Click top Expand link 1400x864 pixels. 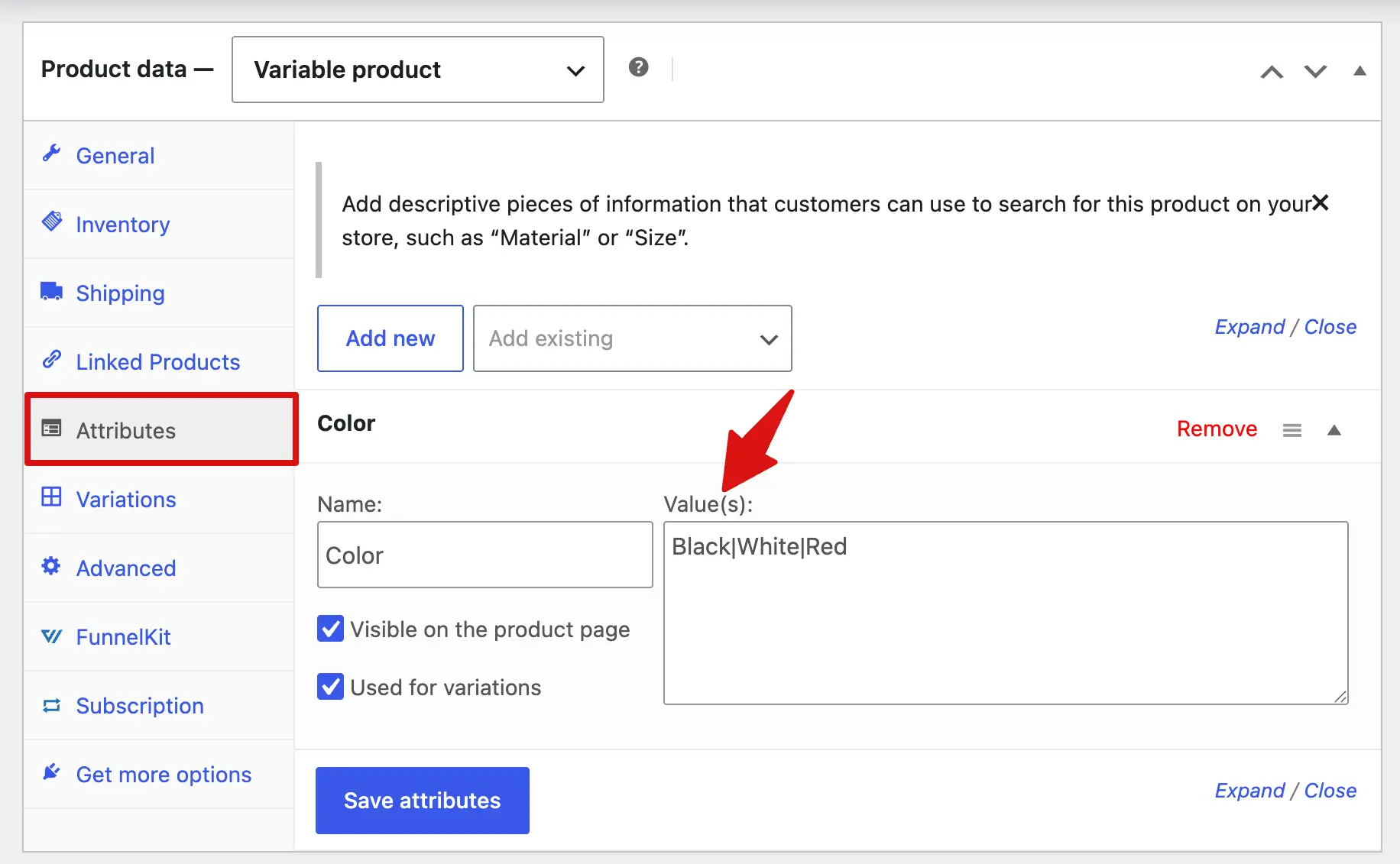coord(1249,327)
